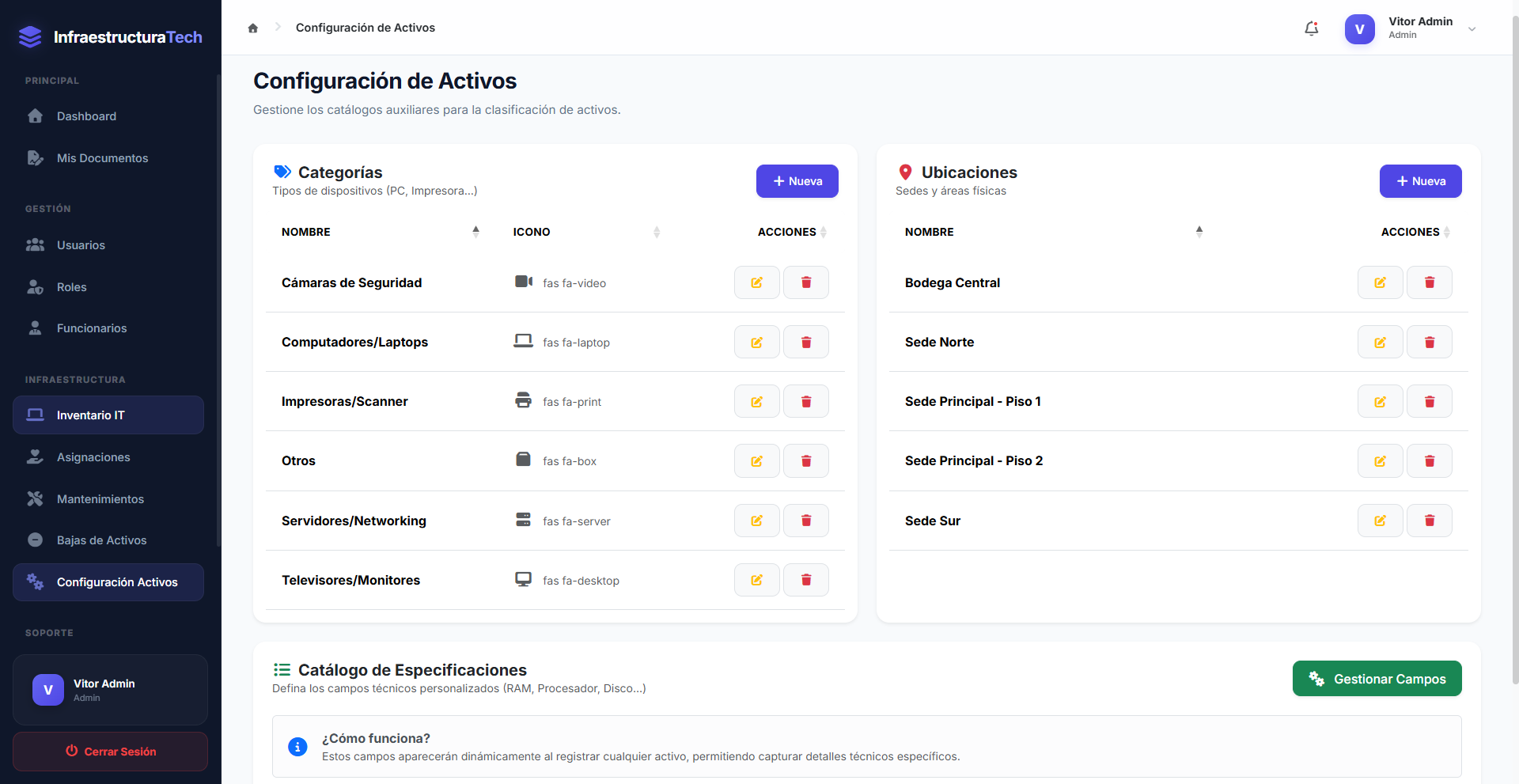Image resolution: width=1519 pixels, height=784 pixels.
Task: Click the InfraestructuraTech logo
Action: 111,37
